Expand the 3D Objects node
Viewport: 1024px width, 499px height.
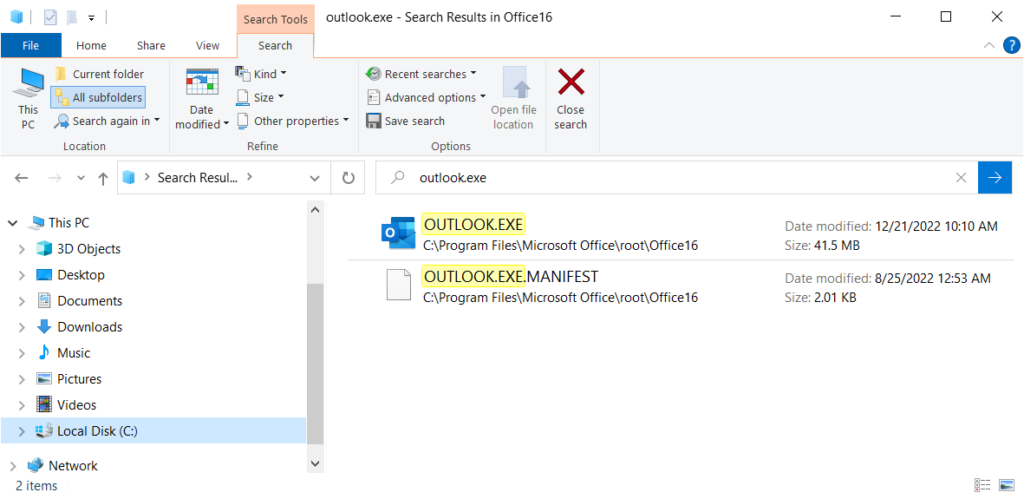click(x=22, y=249)
